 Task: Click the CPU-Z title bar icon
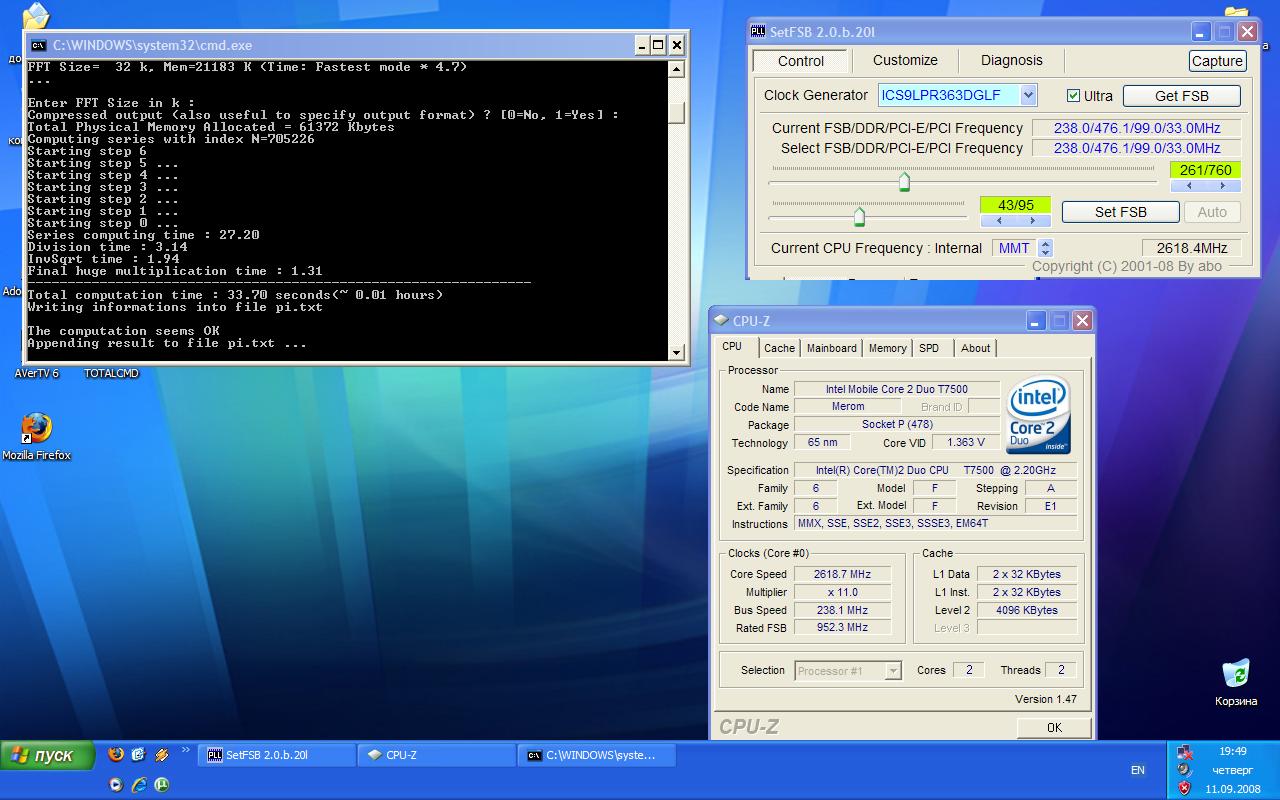pyautogui.click(x=721, y=321)
